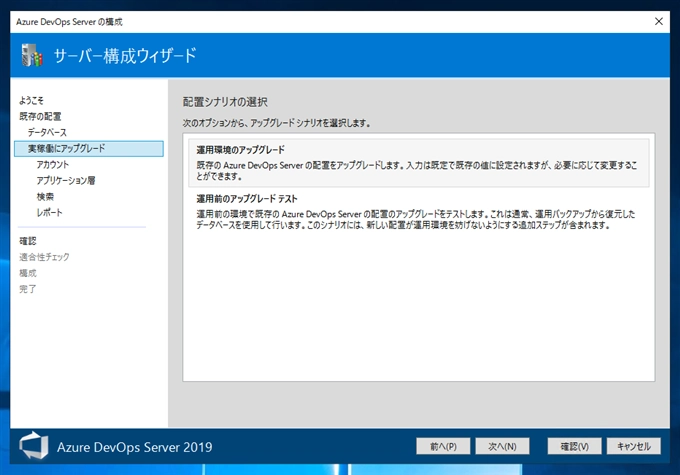Click the キャンセル button
680x475 pixels.
click(634, 446)
